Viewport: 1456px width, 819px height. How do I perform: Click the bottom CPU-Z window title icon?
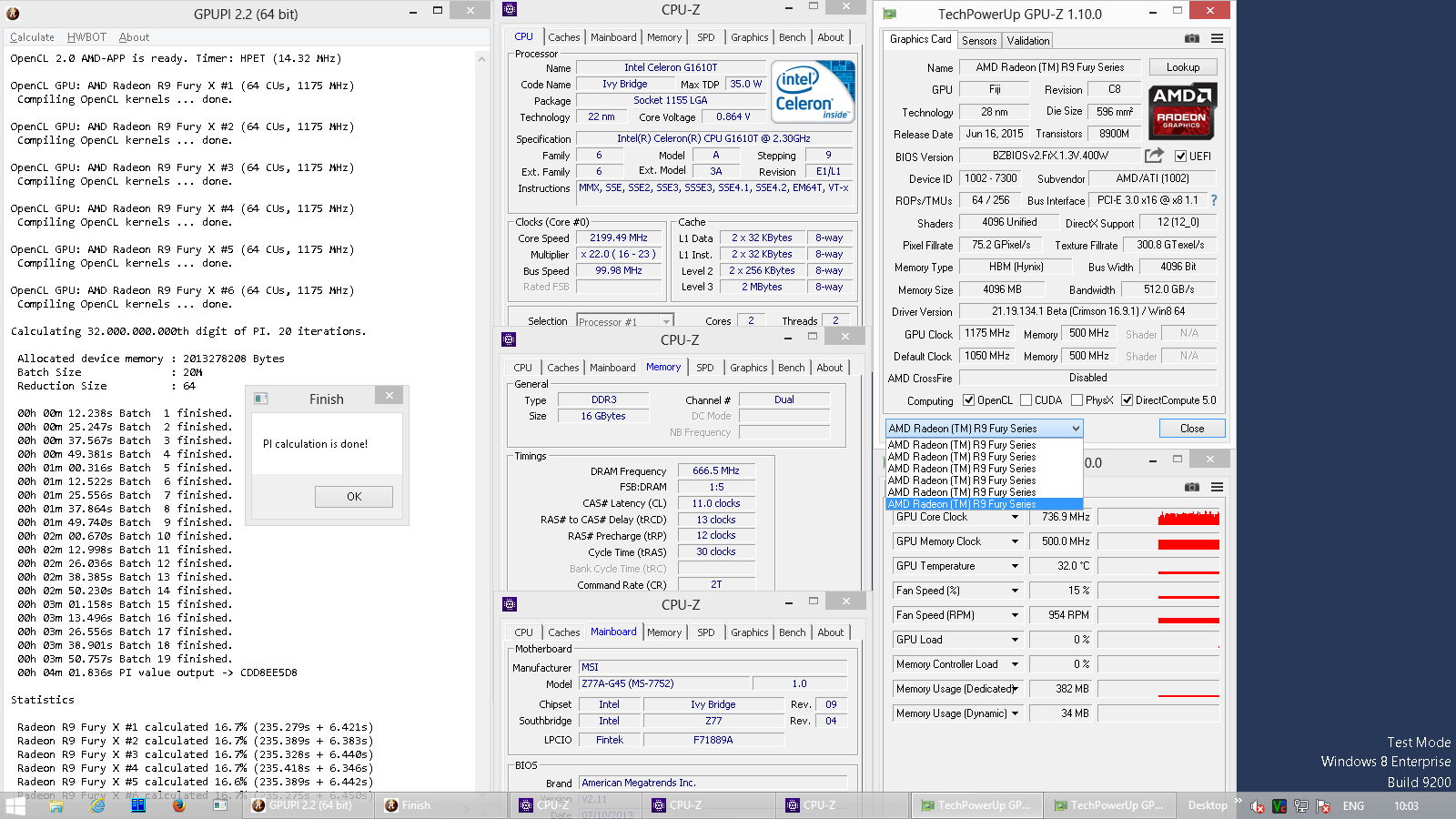(510, 604)
